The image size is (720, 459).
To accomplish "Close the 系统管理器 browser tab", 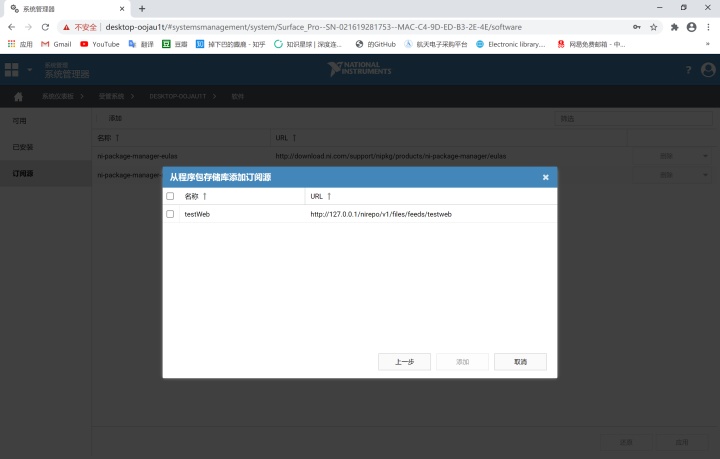I will click(122, 9).
